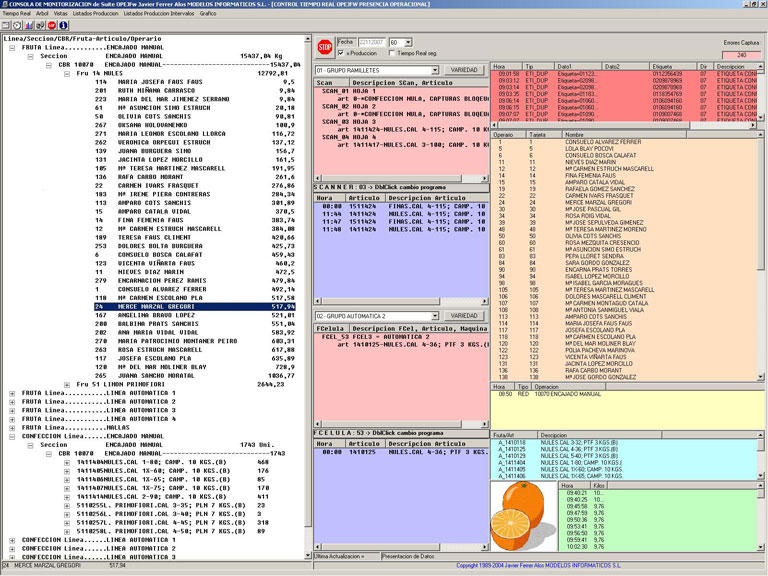Open the Arbol menu
This screenshot has height=576, width=768.
pyautogui.click(x=42, y=14)
